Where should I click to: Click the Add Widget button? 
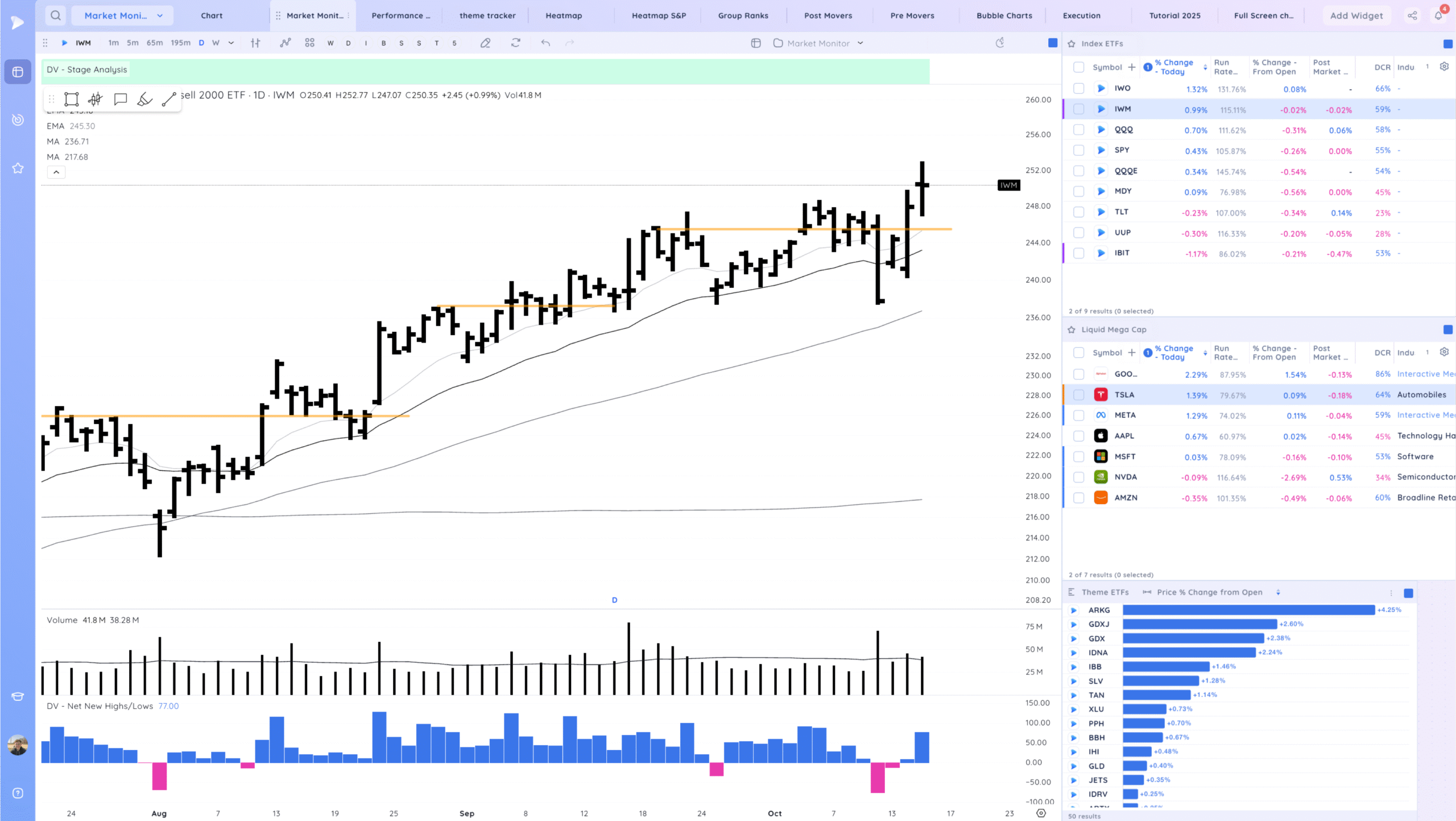click(x=1356, y=15)
